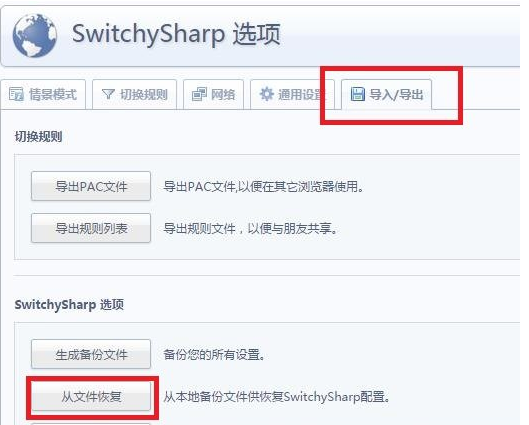This screenshot has height=425, width=529.
Task: Click the 导出PAC文件 description text
Action: pos(263,186)
